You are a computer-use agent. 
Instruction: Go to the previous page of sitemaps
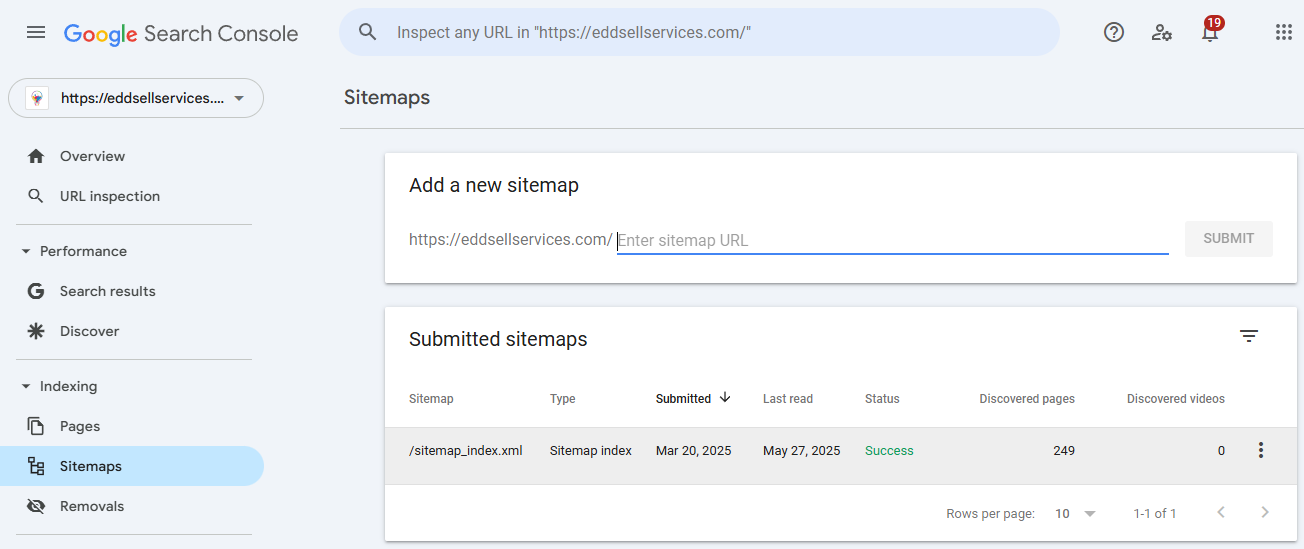click(x=1221, y=512)
